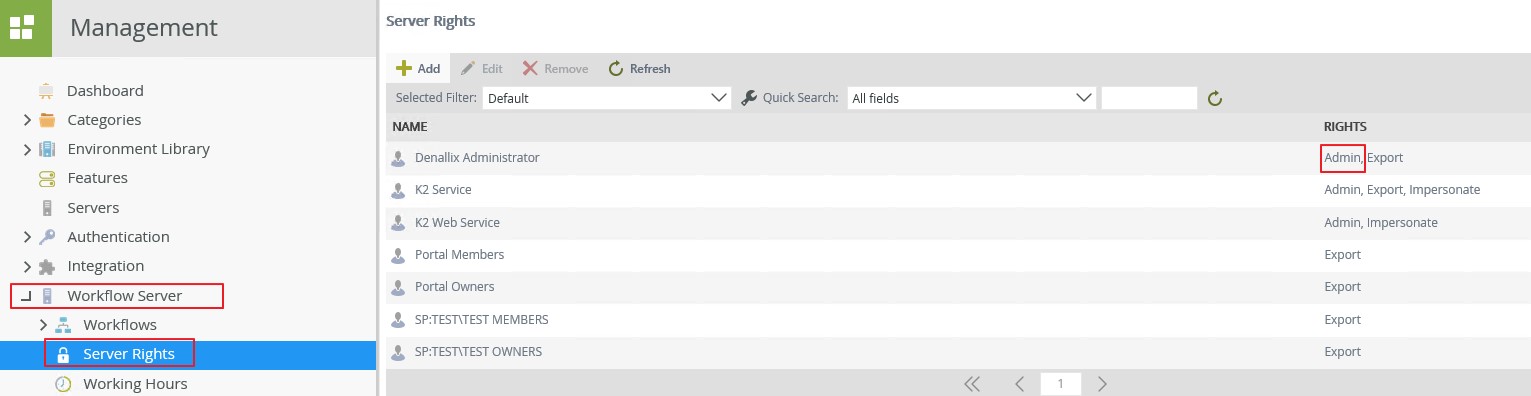This screenshot has width=1531, height=396.
Task: Click the Quick Search wrench icon
Action: pyautogui.click(x=749, y=98)
